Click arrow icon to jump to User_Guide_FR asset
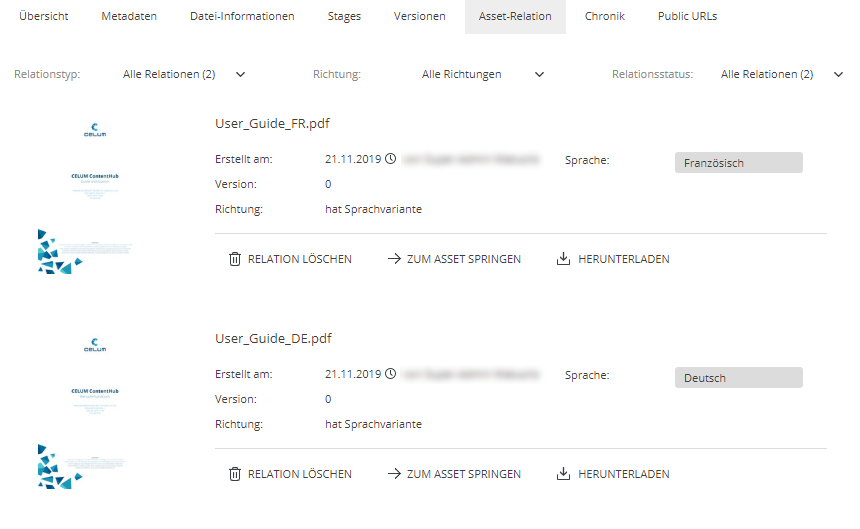 [x=394, y=259]
